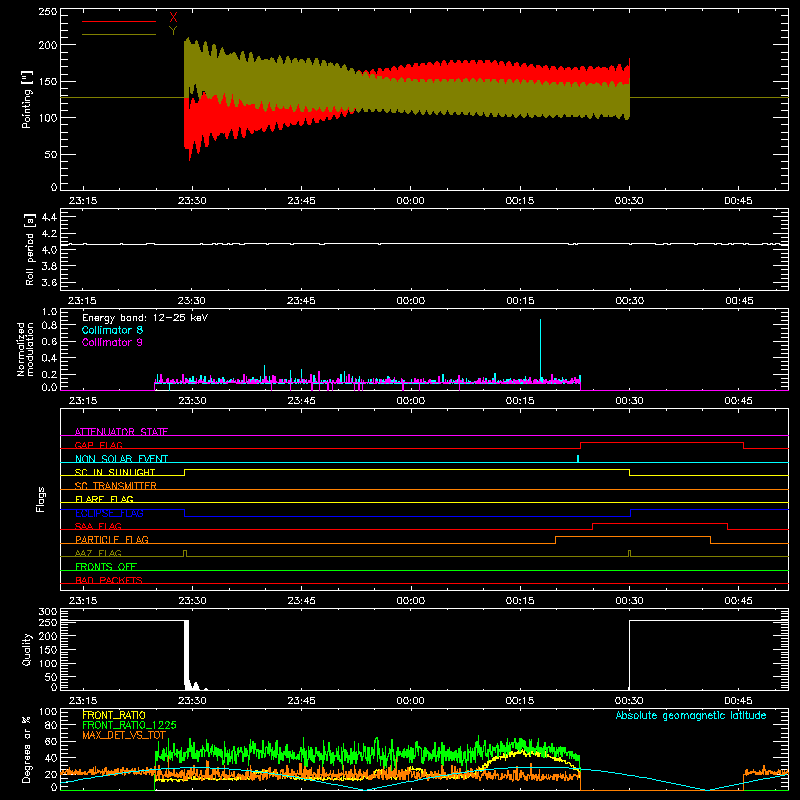Click the SC_IN_SUNLIGHT flag label
This screenshot has height=800, width=800.
point(115,472)
